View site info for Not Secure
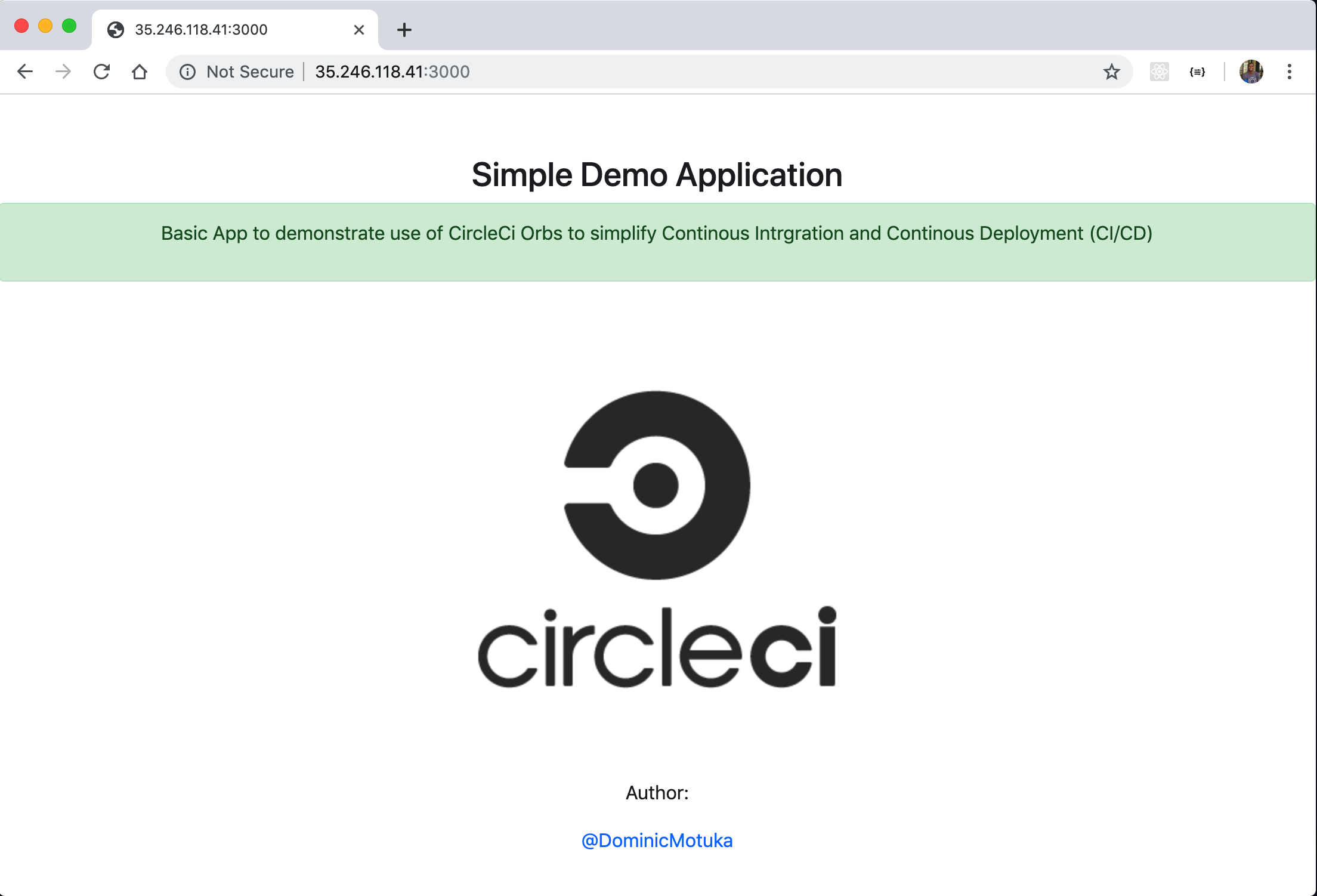This screenshot has height=896, width=1317. [187, 72]
